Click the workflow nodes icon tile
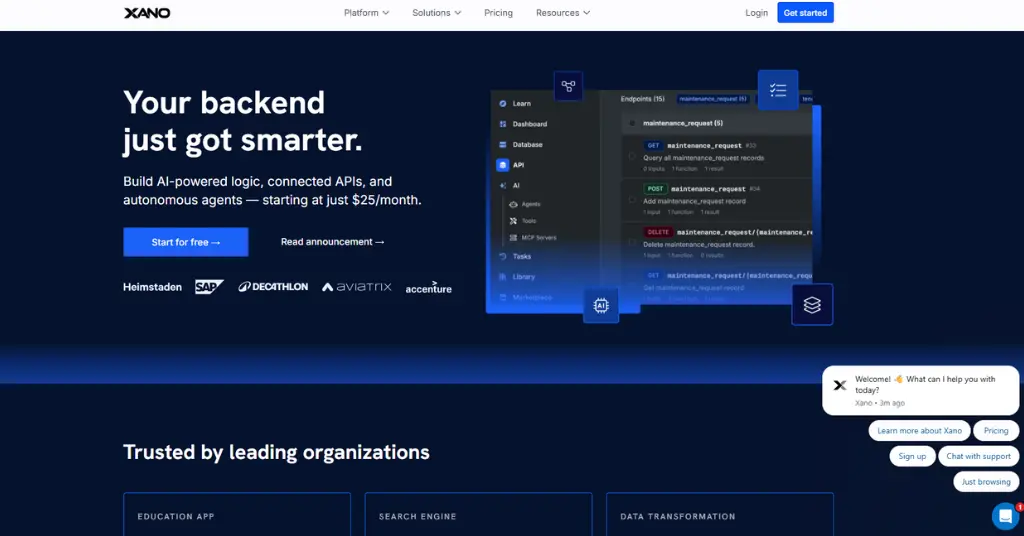The image size is (1024, 536). tap(568, 86)
